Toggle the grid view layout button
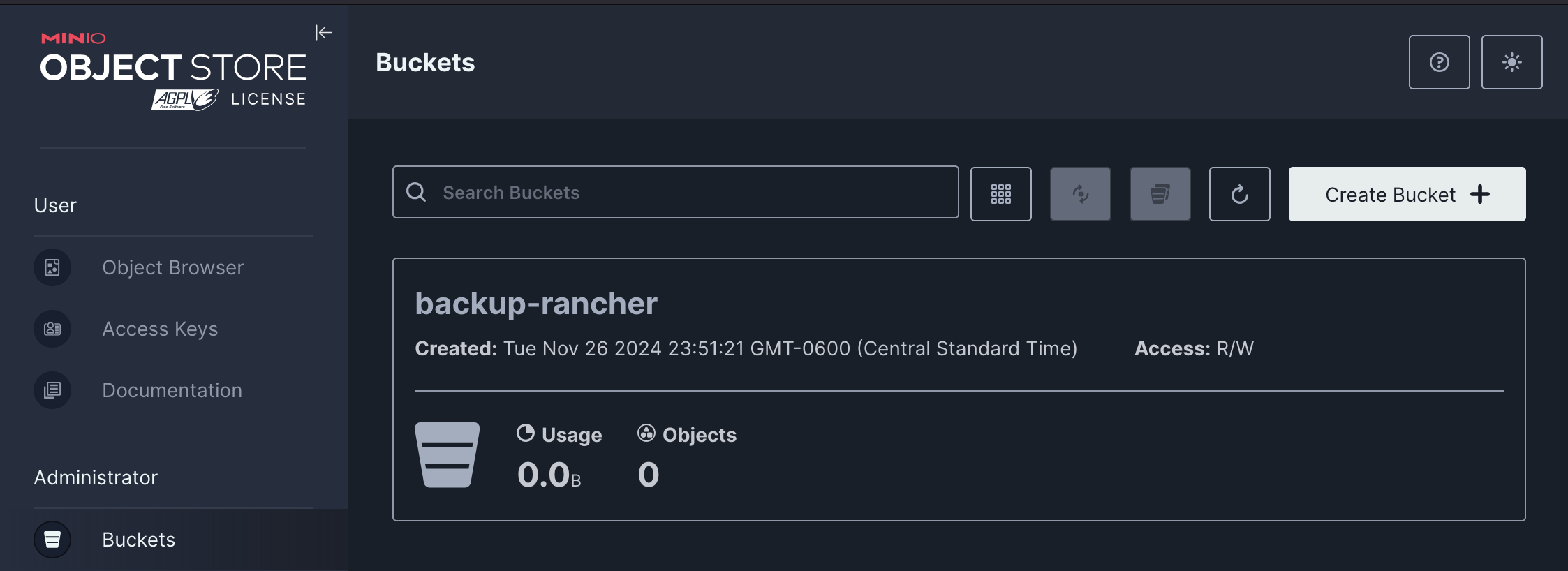This screenshot has height=571, width=1568. pyautogui.click(x=1000, y=194)
